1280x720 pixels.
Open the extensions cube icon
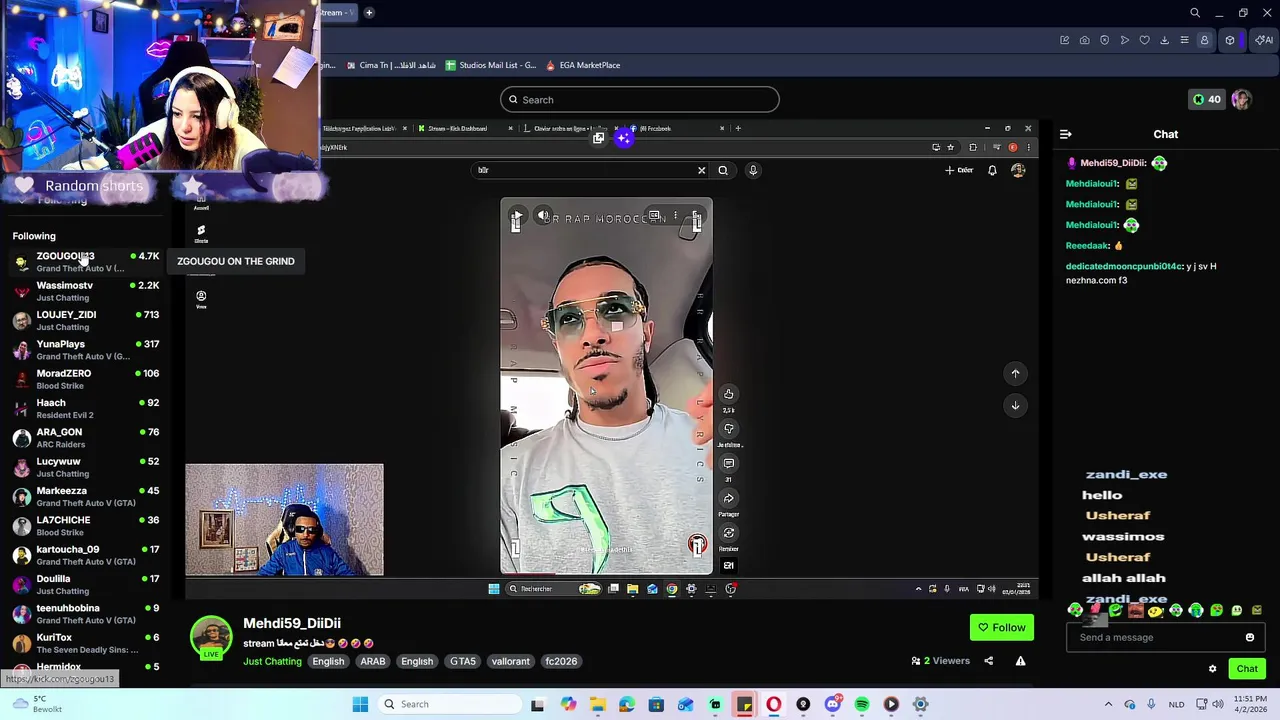pos(1230,40)
